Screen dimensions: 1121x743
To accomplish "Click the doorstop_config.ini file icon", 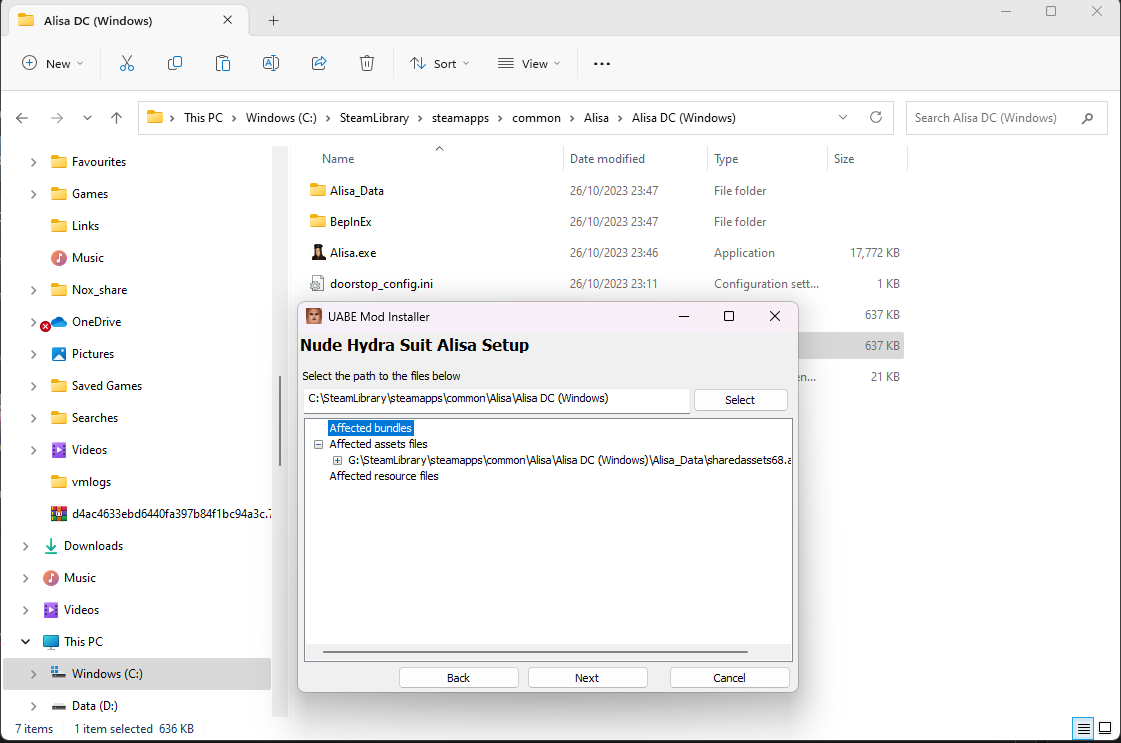I will pyautogui.click(x=317, y=284).
